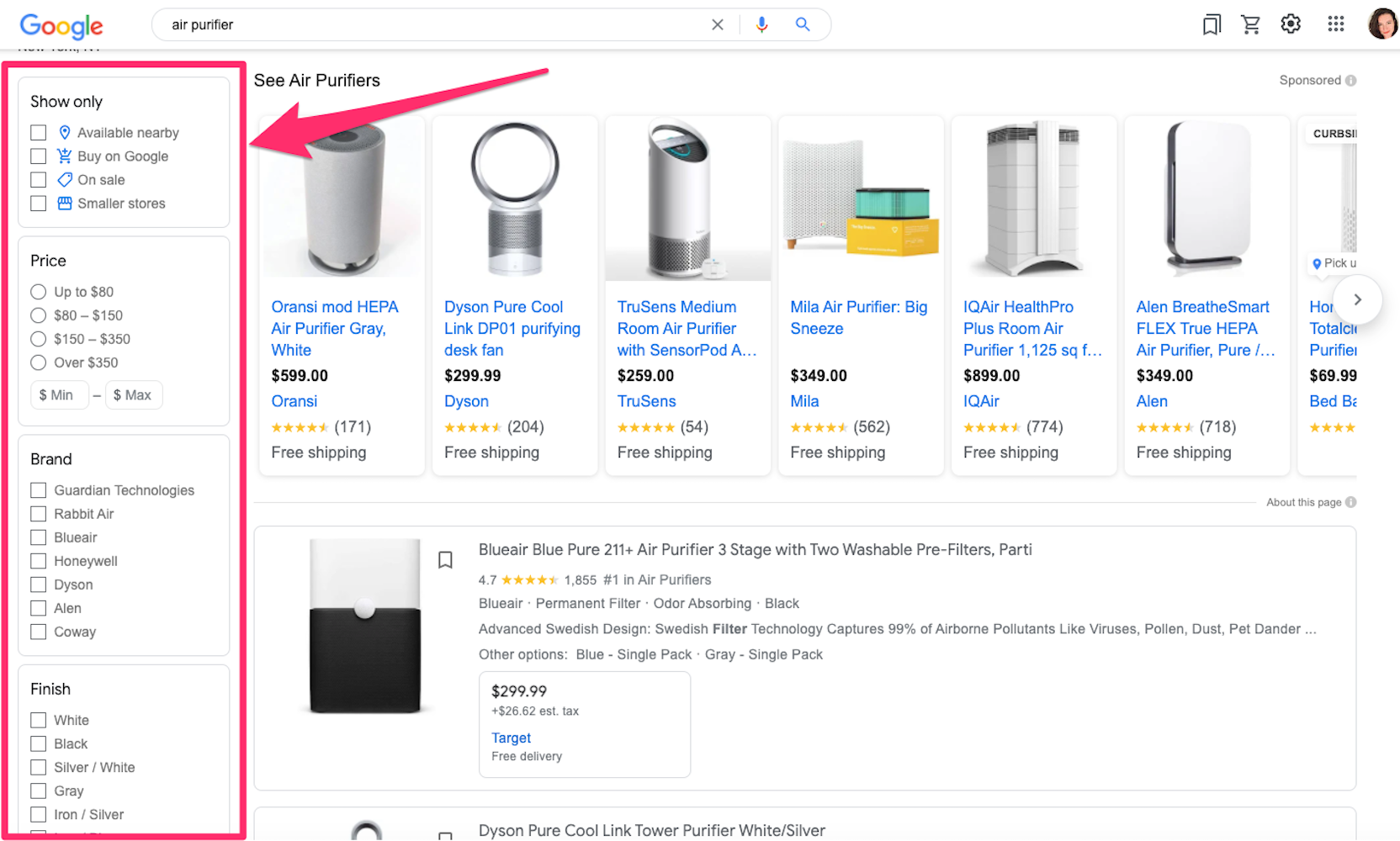Click the Sponsored info icon
The width and height of the screenshot is (1400, 841).
[1350, 81]
